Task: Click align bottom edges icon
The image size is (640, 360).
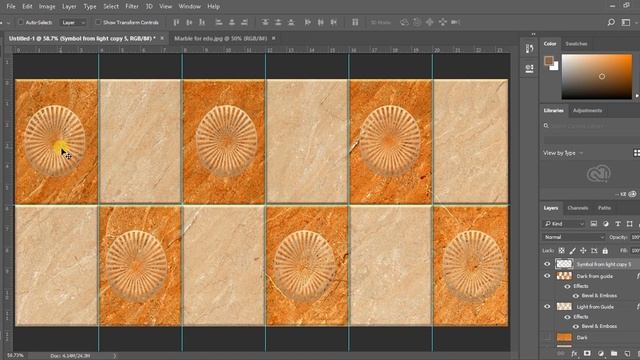Action: coord(202,22)
